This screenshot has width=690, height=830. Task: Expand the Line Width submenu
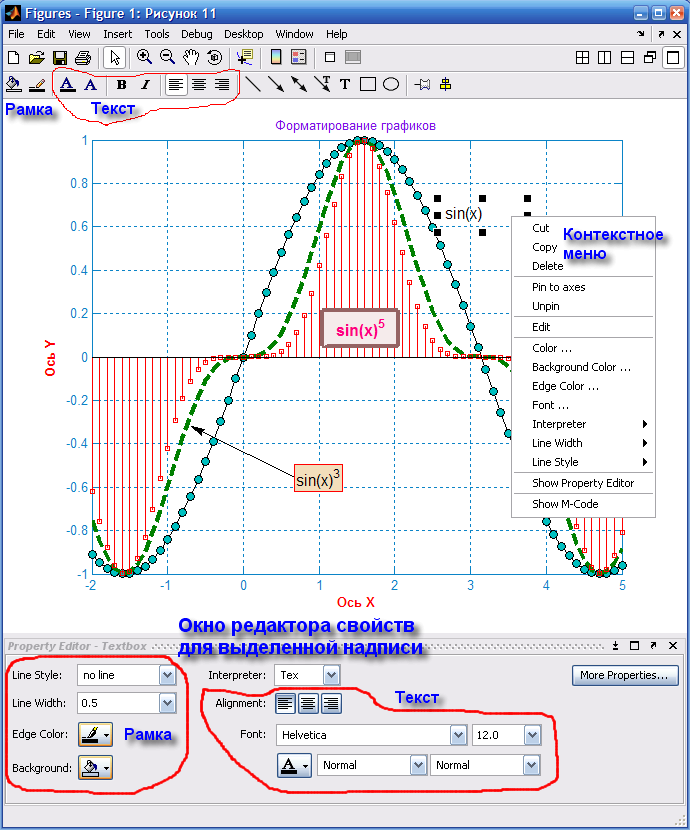point(584,443)
